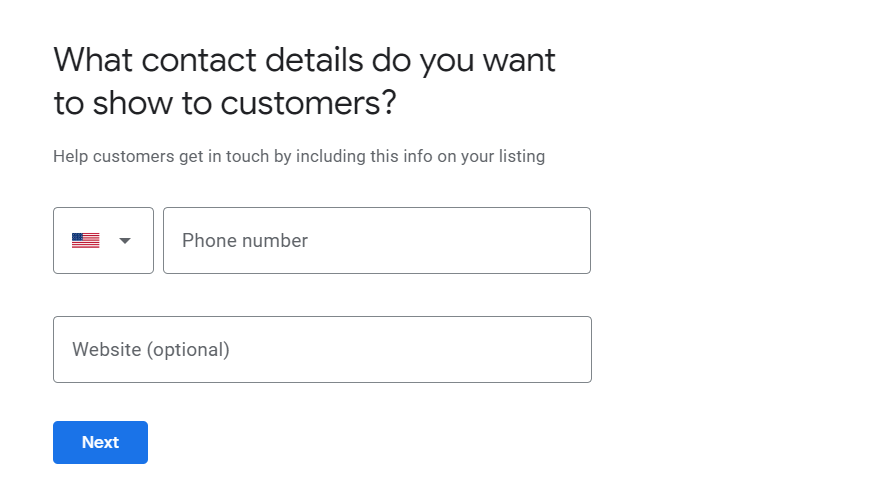The height and width of the screenshot is (494, 879).
Task: Click the 'Next' label to continue
Action: tap(100, 442)
